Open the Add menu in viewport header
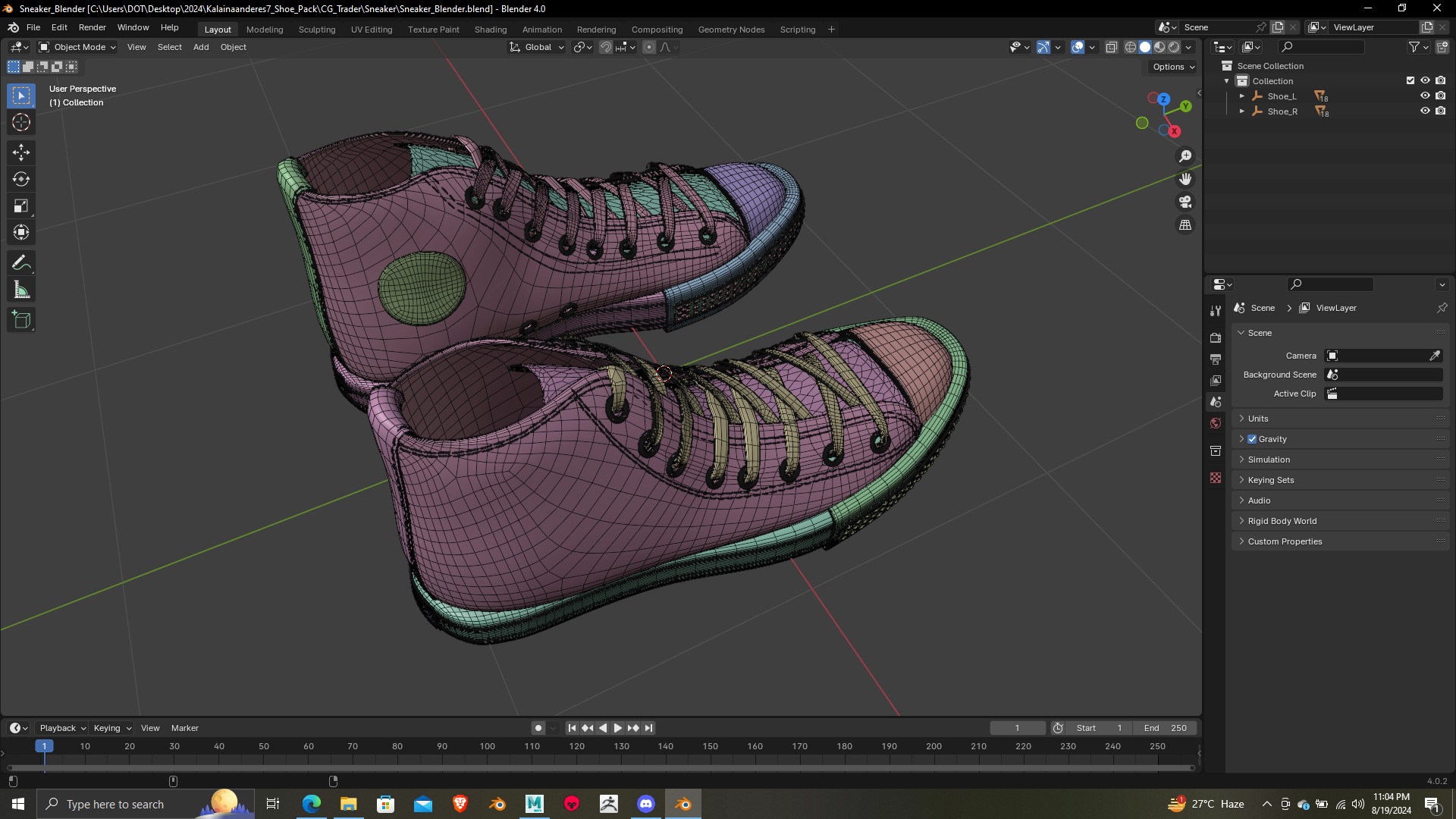The width and height of the screenshot is (1456, 819). [x=201, y=47]
